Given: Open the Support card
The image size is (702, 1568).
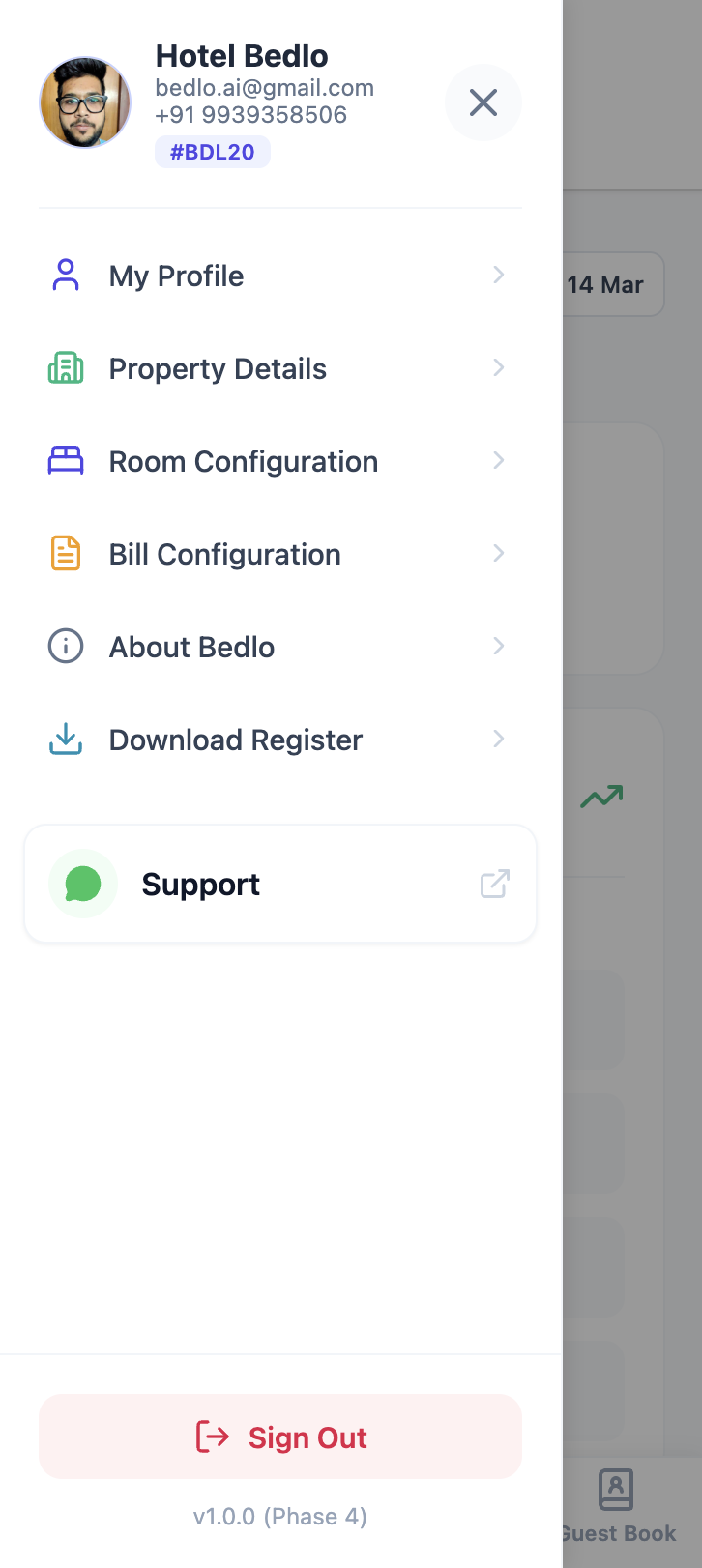Looking at the screenshot, I should click(x=280, y=884).
